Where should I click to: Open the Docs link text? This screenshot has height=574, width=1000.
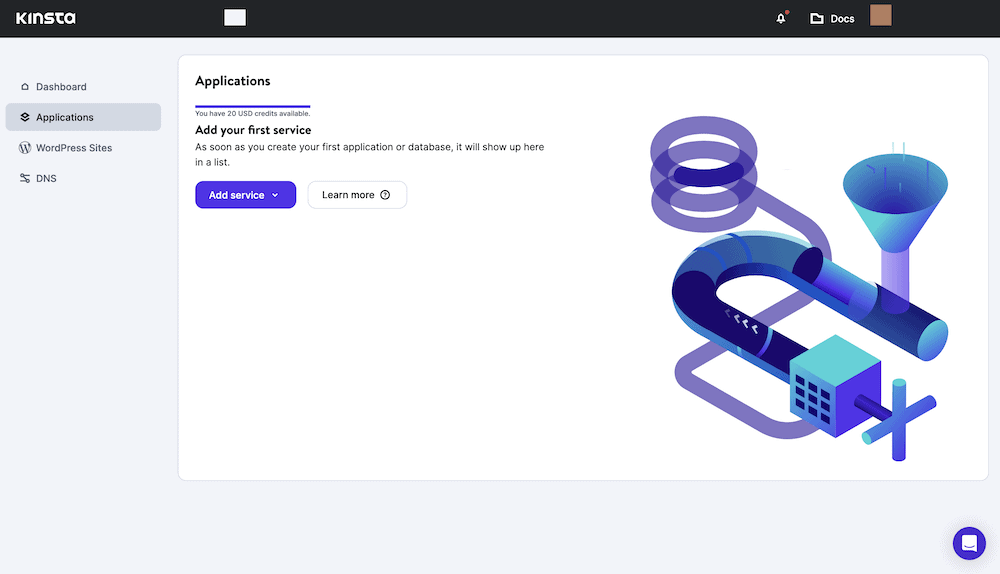tap(842, 19)
